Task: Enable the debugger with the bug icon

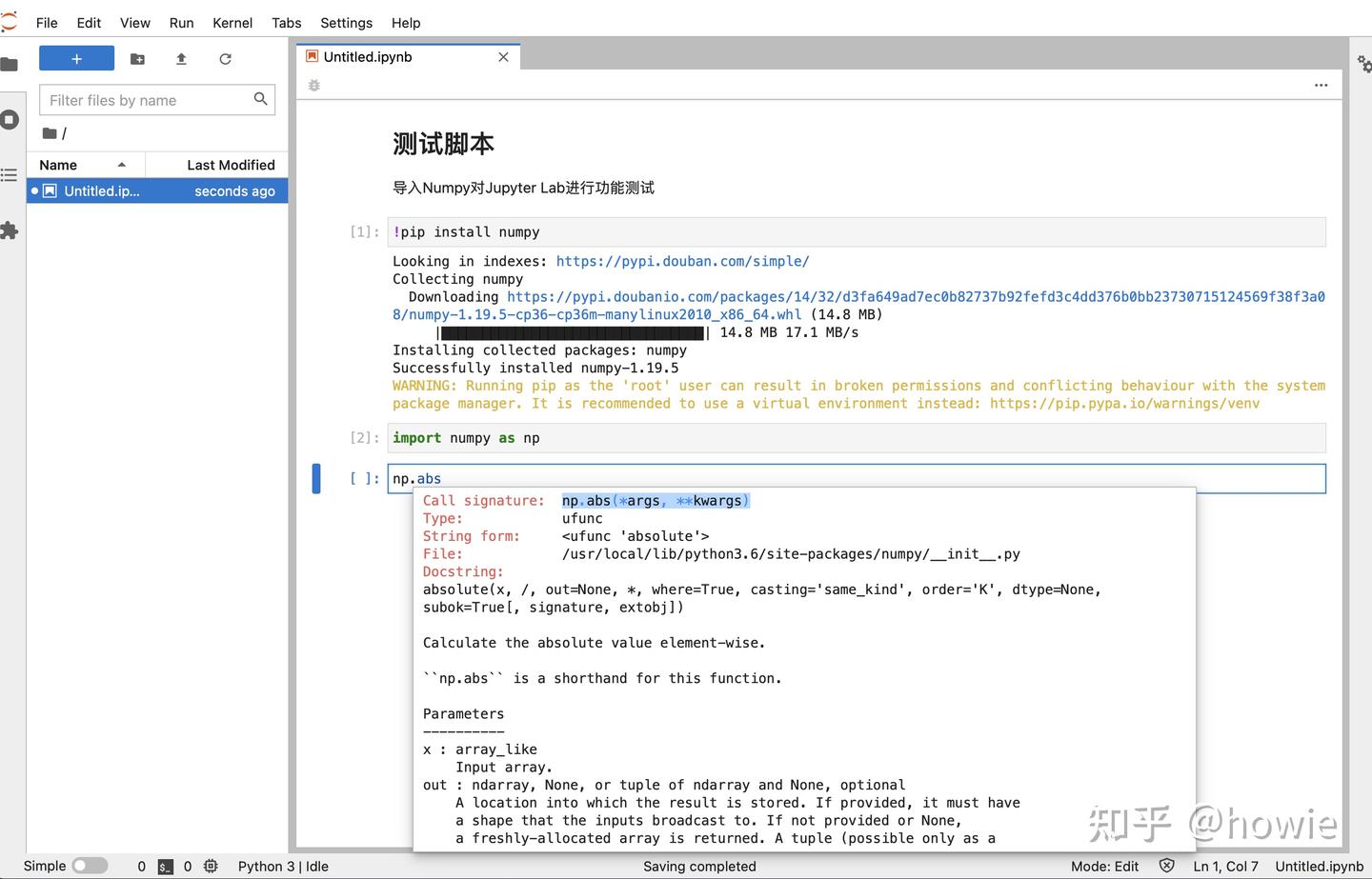Action: 313,85
